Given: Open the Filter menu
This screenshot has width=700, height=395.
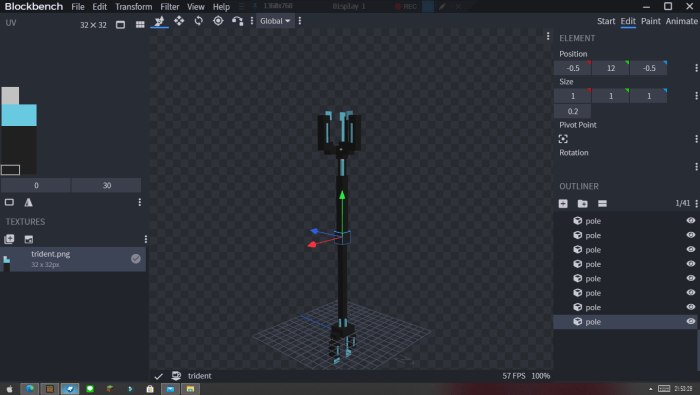Looking at the screenshot, I should (x=170, y=7).
